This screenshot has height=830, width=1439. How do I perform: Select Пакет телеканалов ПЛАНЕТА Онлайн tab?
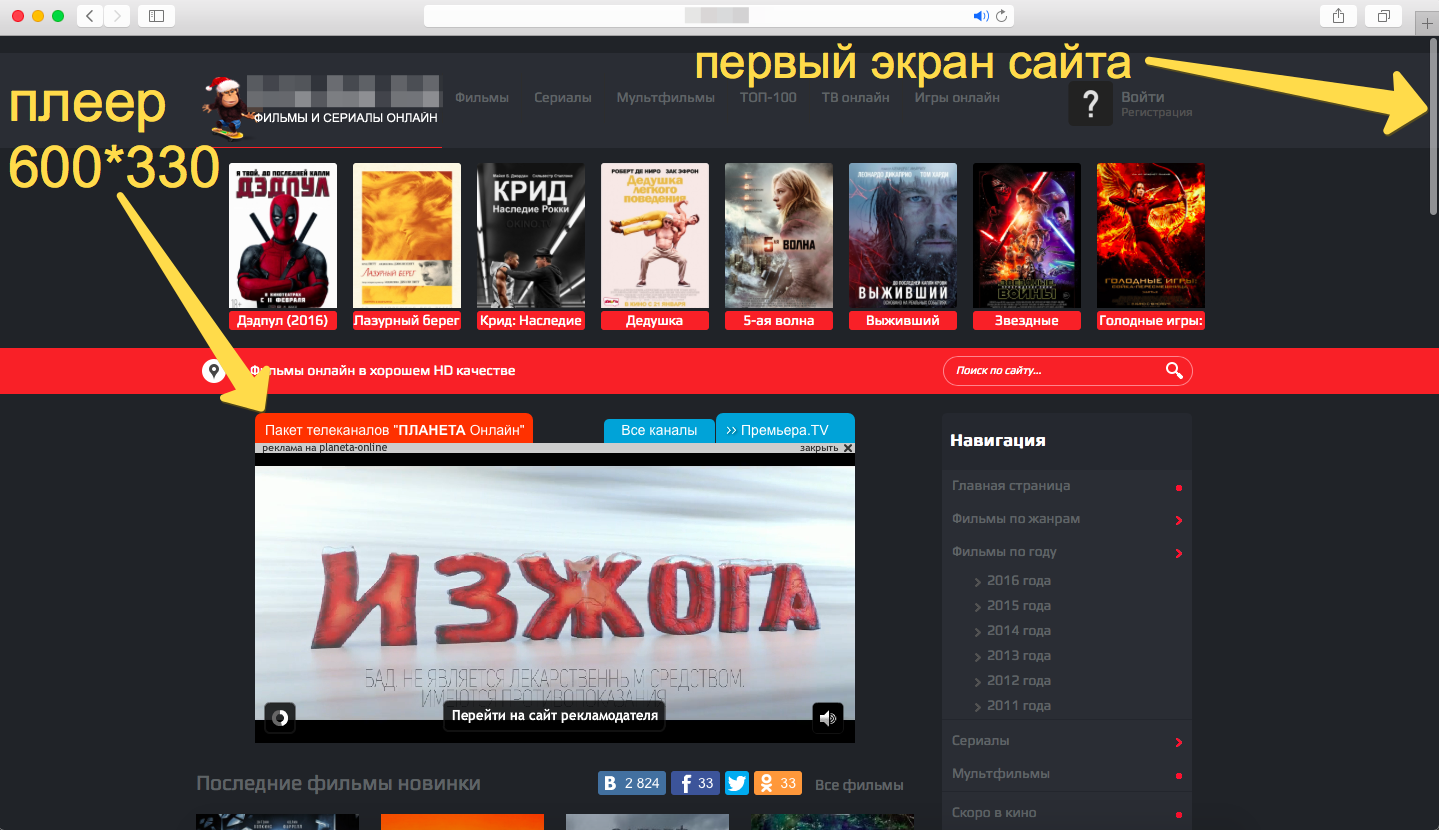pyautogui.click(x=394, y=429)
